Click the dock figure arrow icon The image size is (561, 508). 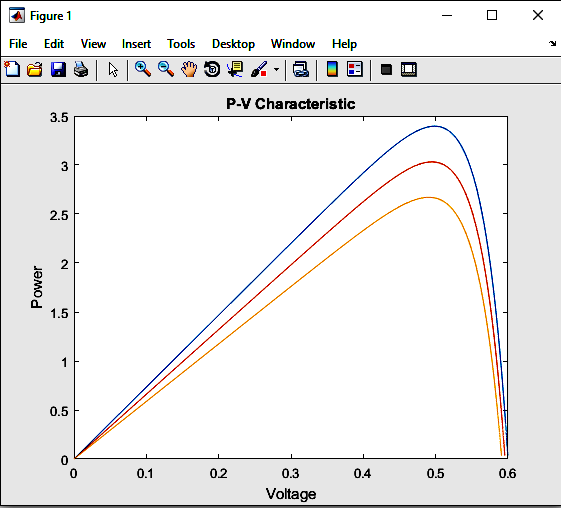point(552,43)
